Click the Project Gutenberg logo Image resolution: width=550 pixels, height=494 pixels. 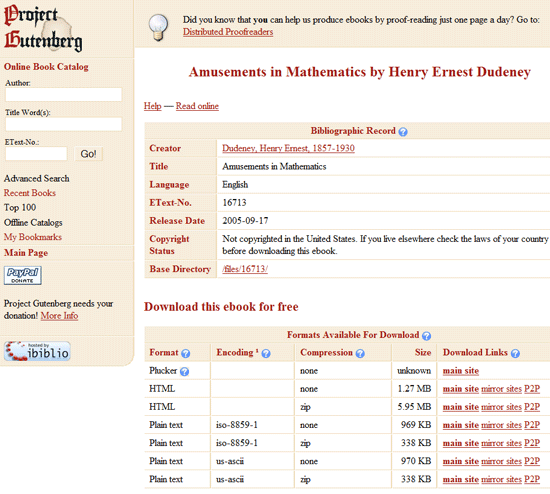(x=43, y=28)
